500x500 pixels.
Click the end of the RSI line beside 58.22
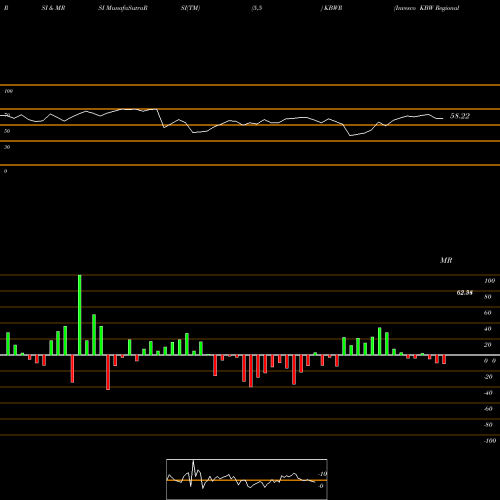[x=443, y=118]
